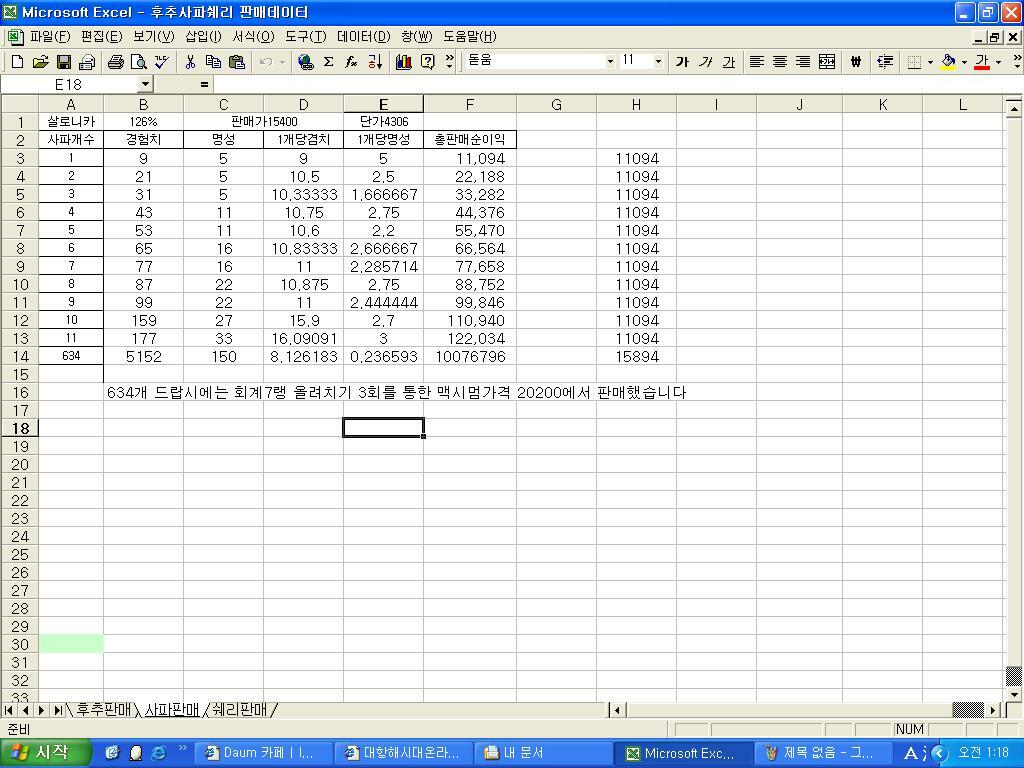1024x768 pixels.
Task: Open the Print Preview tool
Action: (x=139, y=62)
